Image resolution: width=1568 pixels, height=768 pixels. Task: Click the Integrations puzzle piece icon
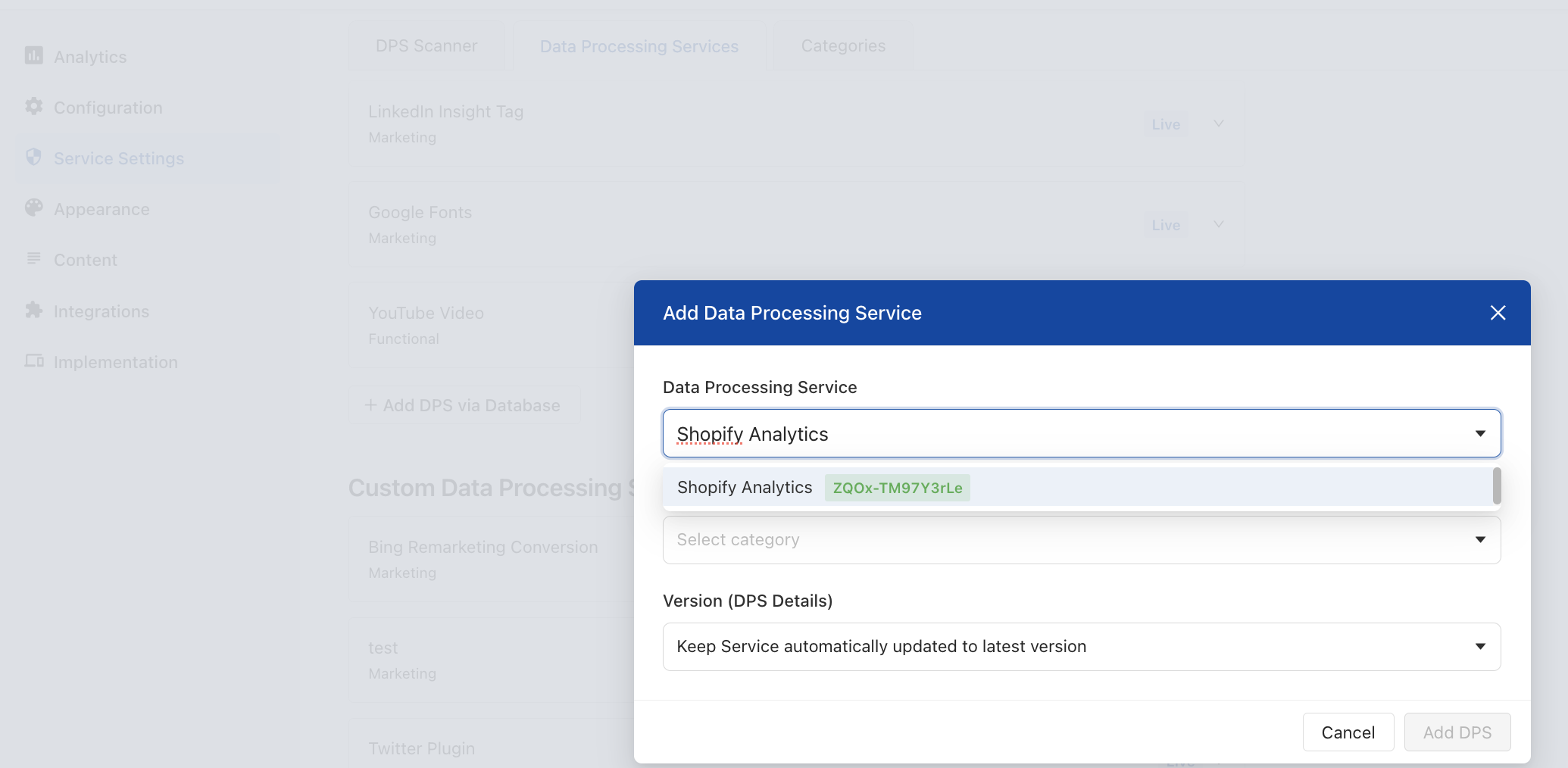point(34,310)
